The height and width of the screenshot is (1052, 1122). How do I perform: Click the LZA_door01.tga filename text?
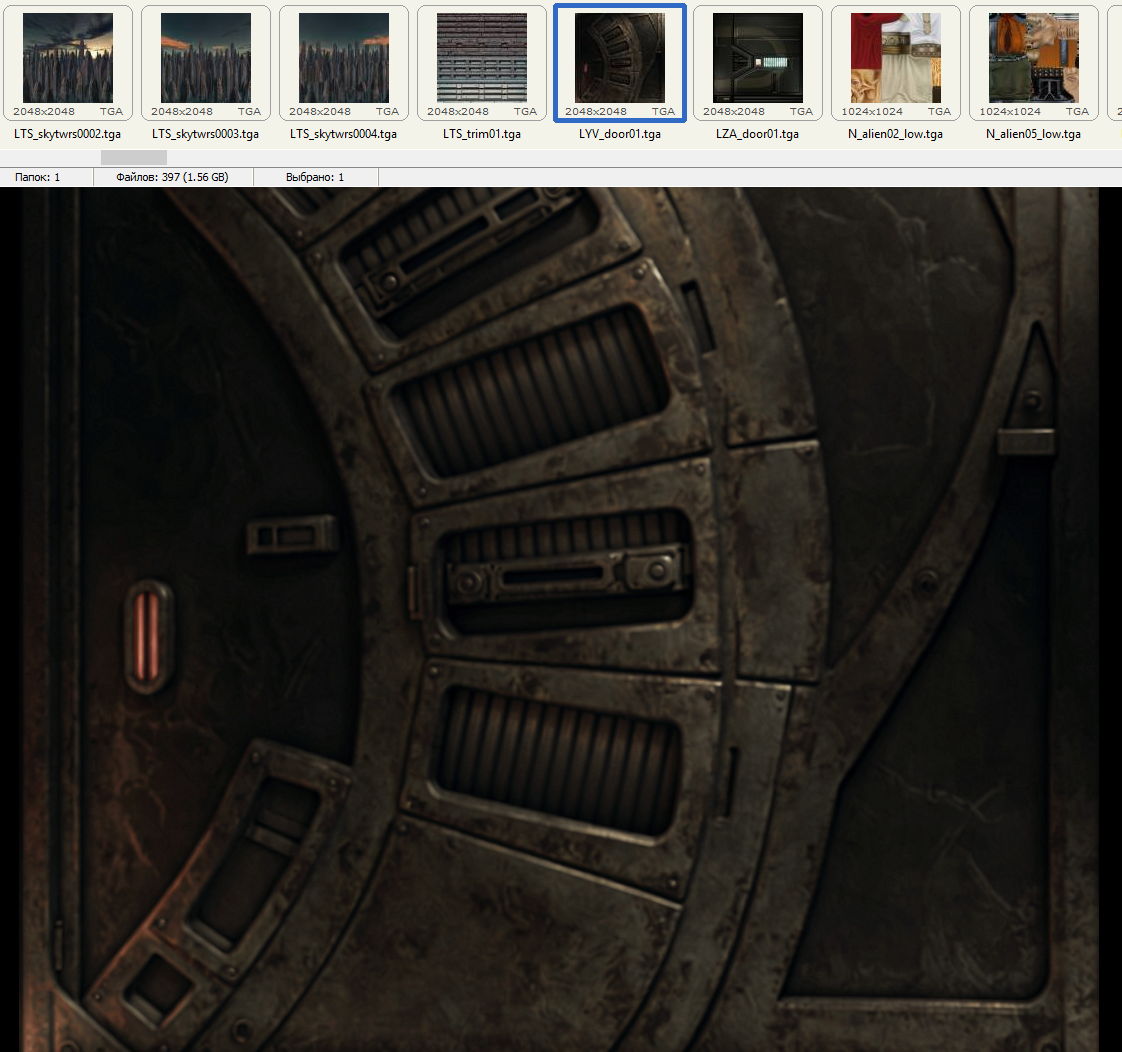point(758,134)
